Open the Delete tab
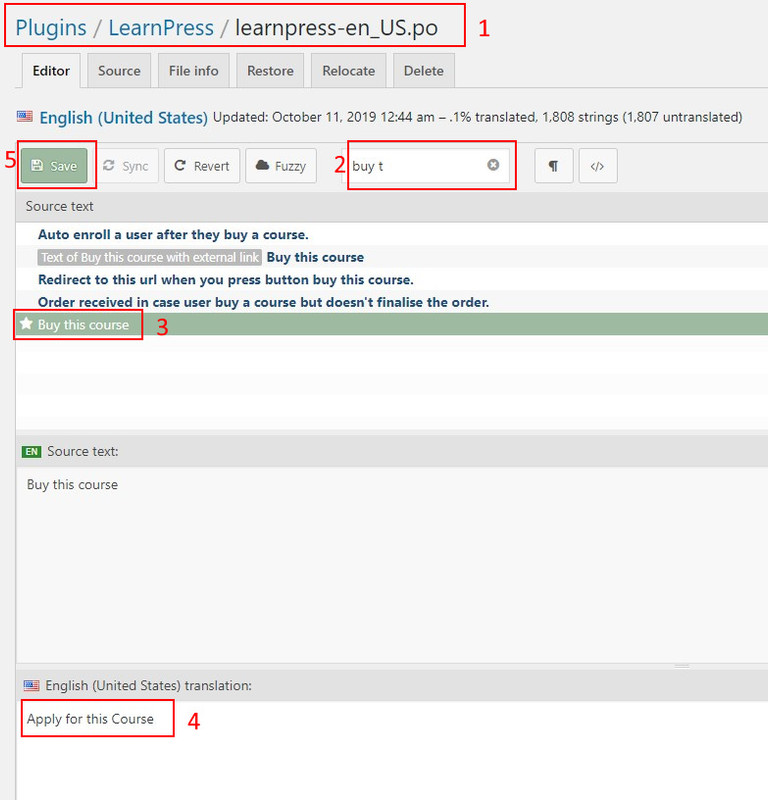 [x=424, y=71]
